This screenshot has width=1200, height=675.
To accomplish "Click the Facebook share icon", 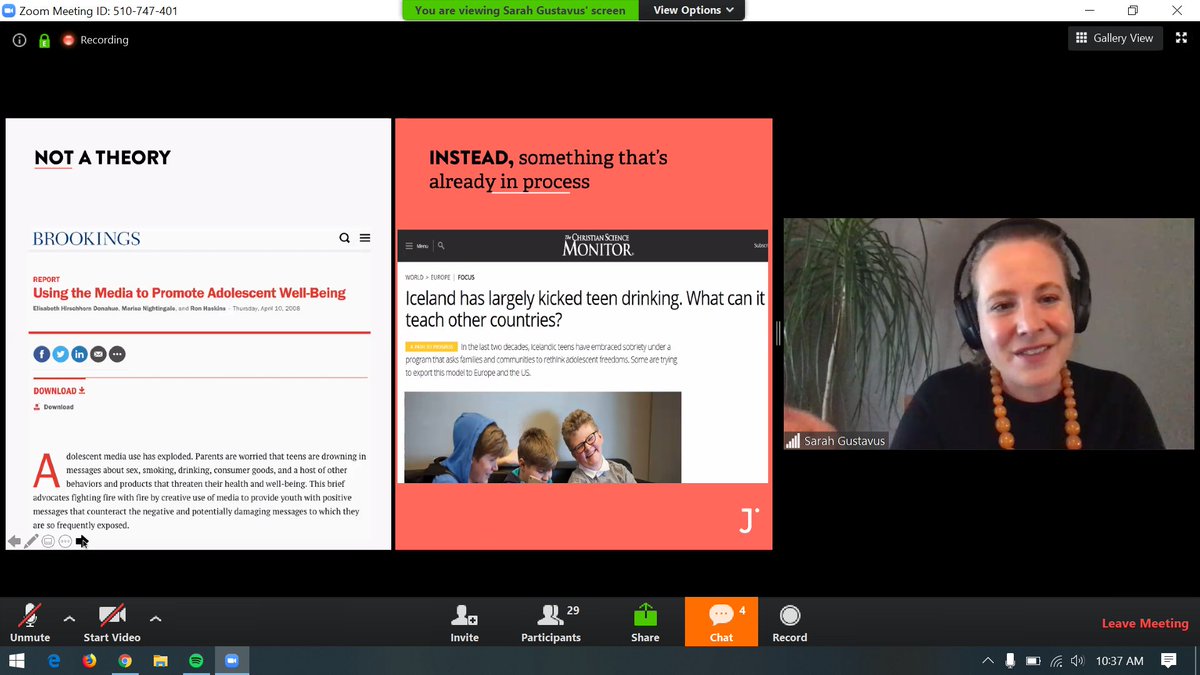I will click(x=41, y=354).
